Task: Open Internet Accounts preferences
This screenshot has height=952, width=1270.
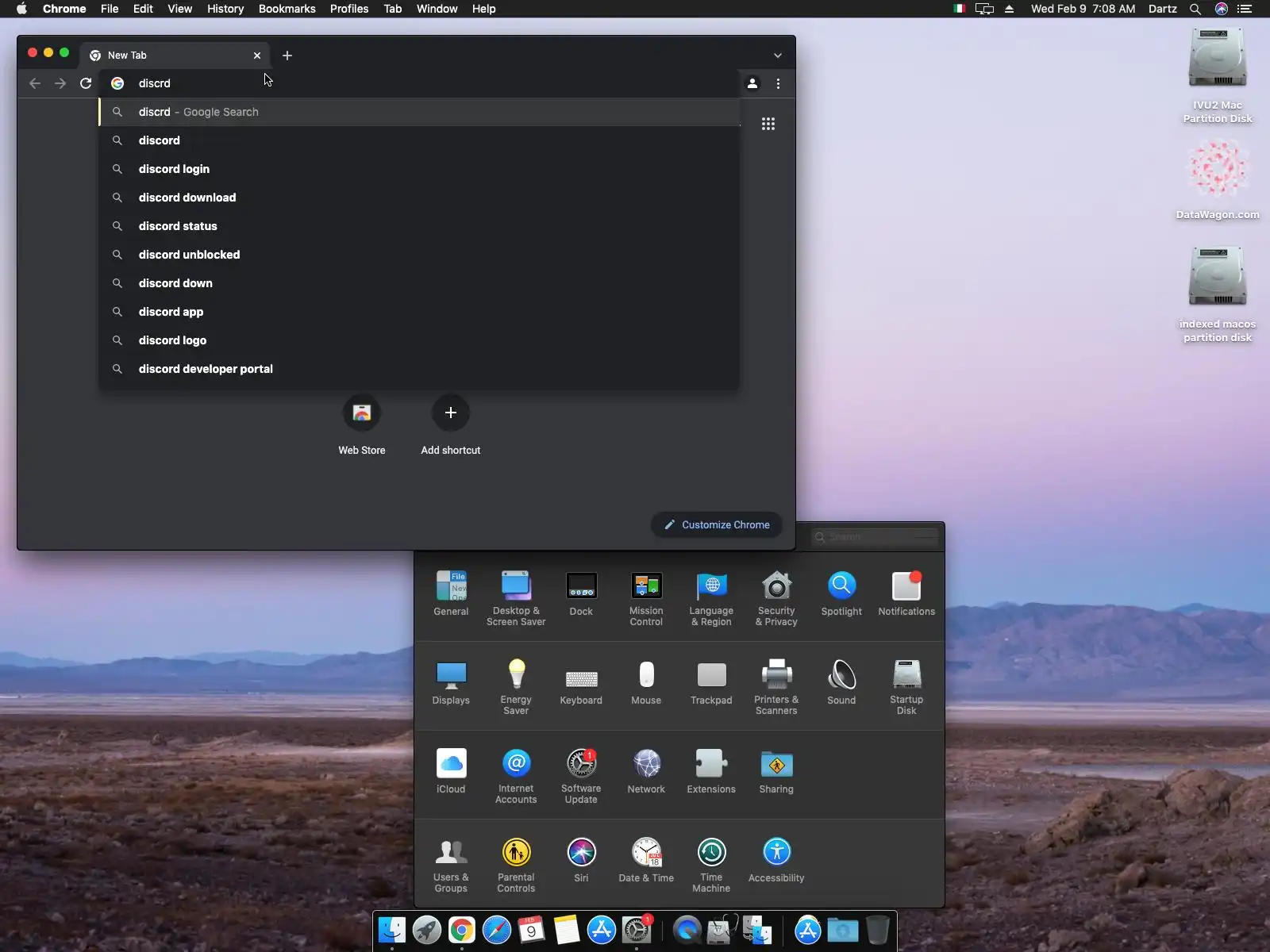Action: (x=516, y=776)
